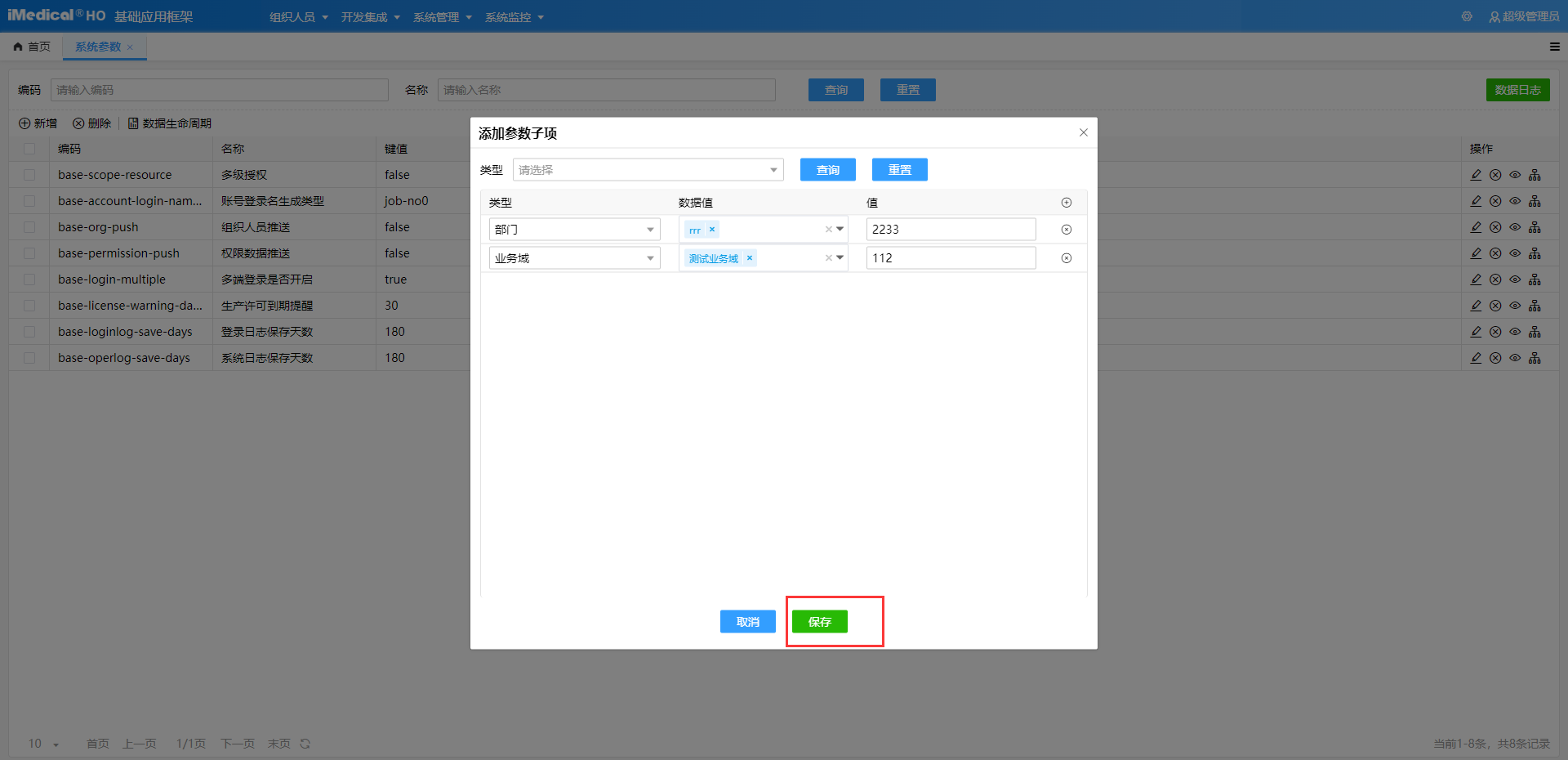Remove the 业务域 row with circle-x icon

pyautogui.click(x=1066, y=258)
